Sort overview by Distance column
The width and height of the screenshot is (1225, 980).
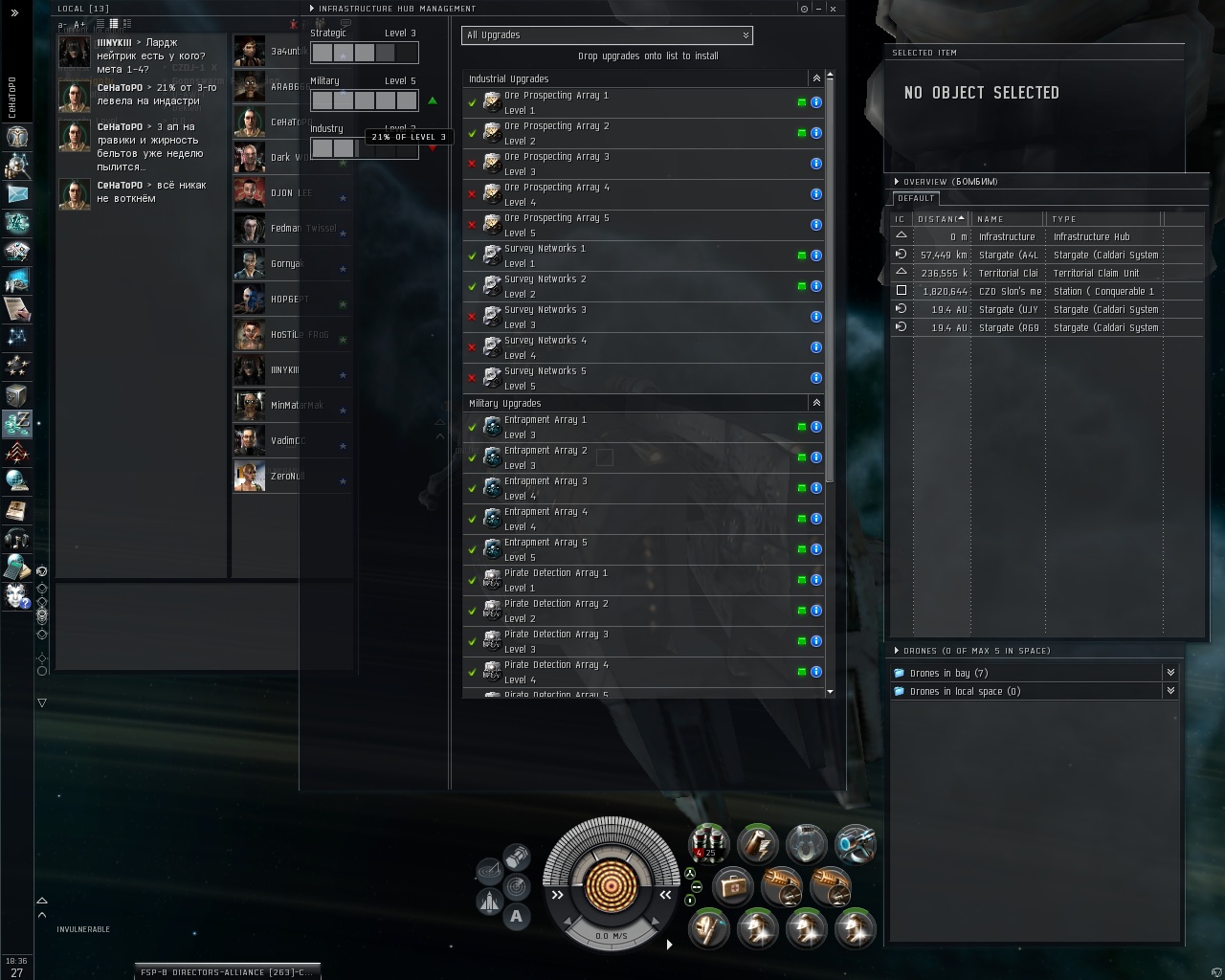pyautogui.click(x=941, y=219)
